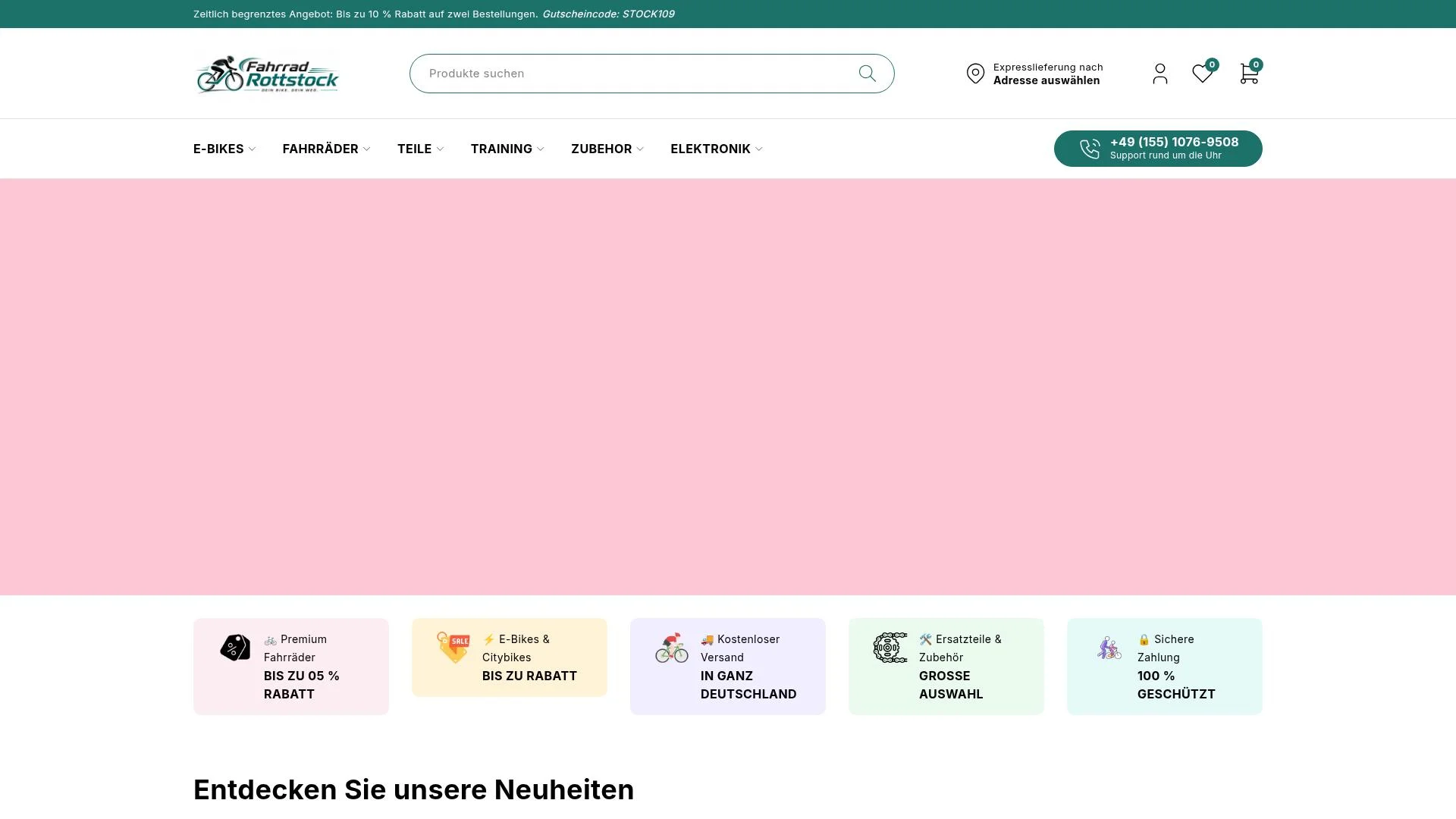Click Adresse auswählen link
Viewport: 1456px width, 819px height.
click(1046, 80)
